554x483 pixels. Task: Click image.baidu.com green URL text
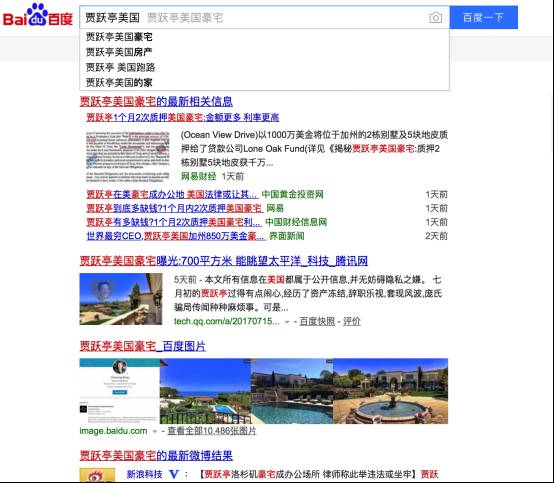113,431
